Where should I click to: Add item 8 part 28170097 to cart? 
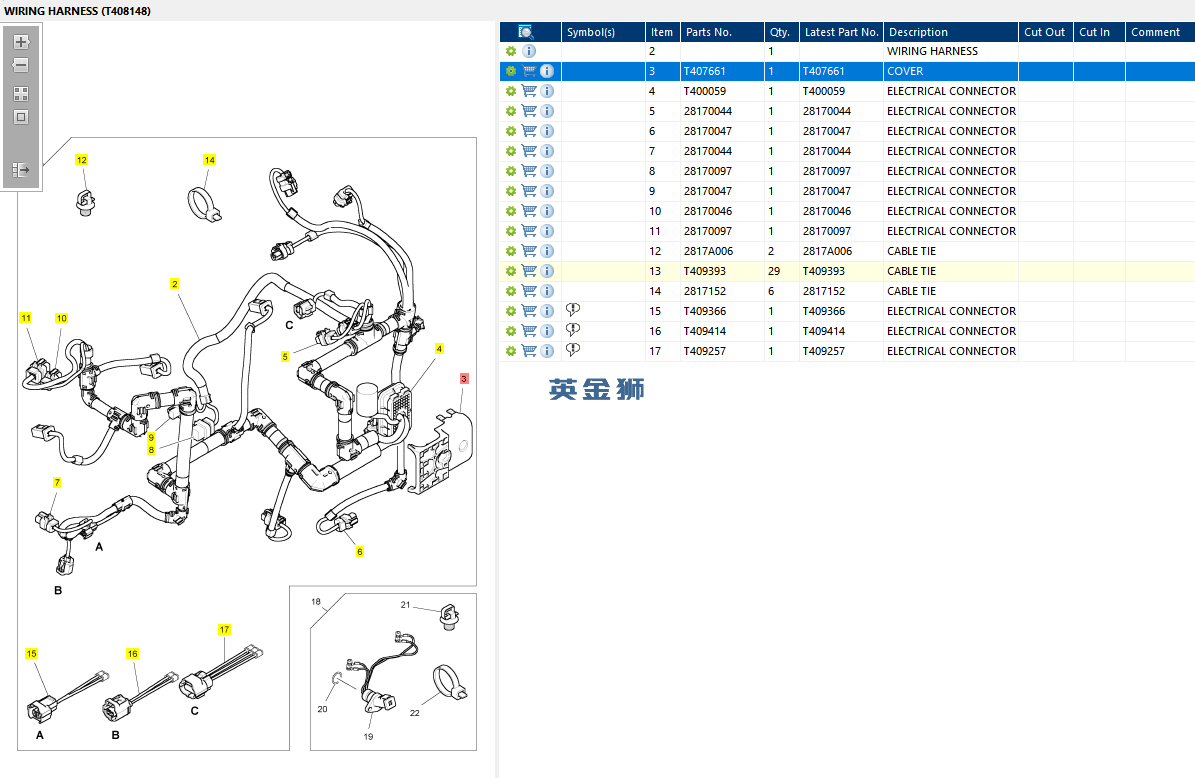[529, 171]
